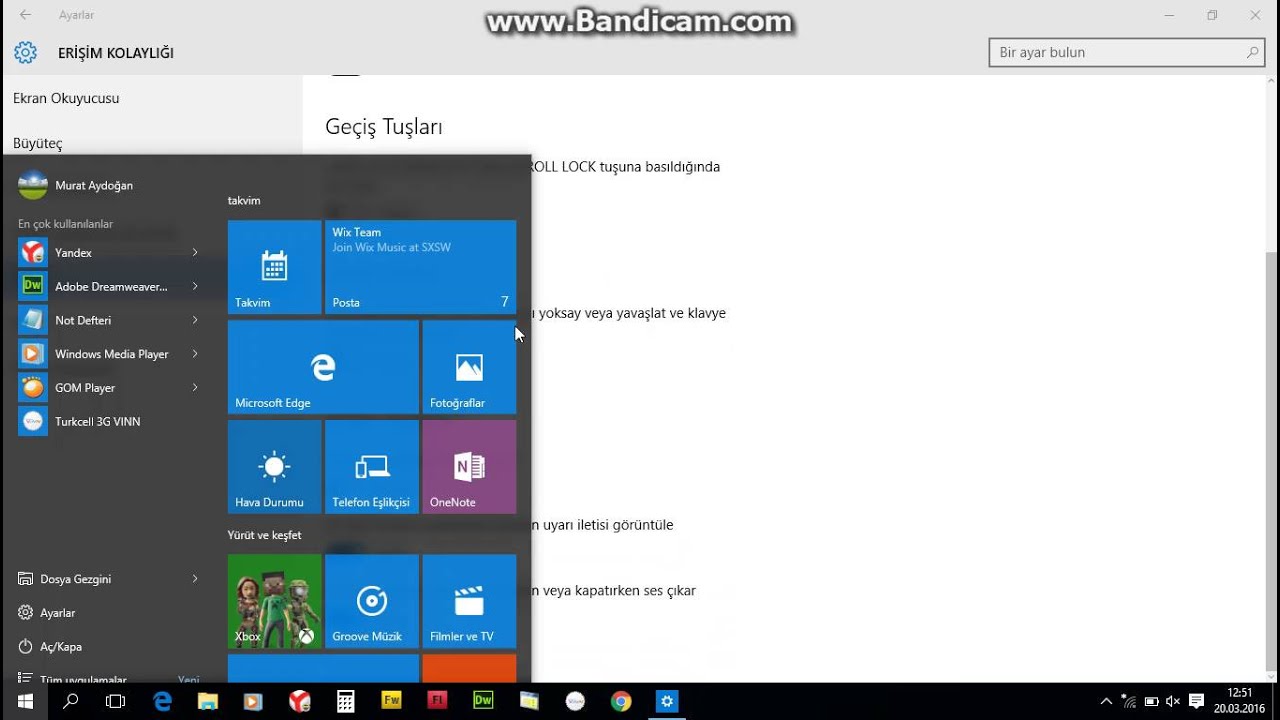Expand the Dosya Gezgini jump list arrow
The height and width of the screenshot is (720, 1280).
pos(195,579)
